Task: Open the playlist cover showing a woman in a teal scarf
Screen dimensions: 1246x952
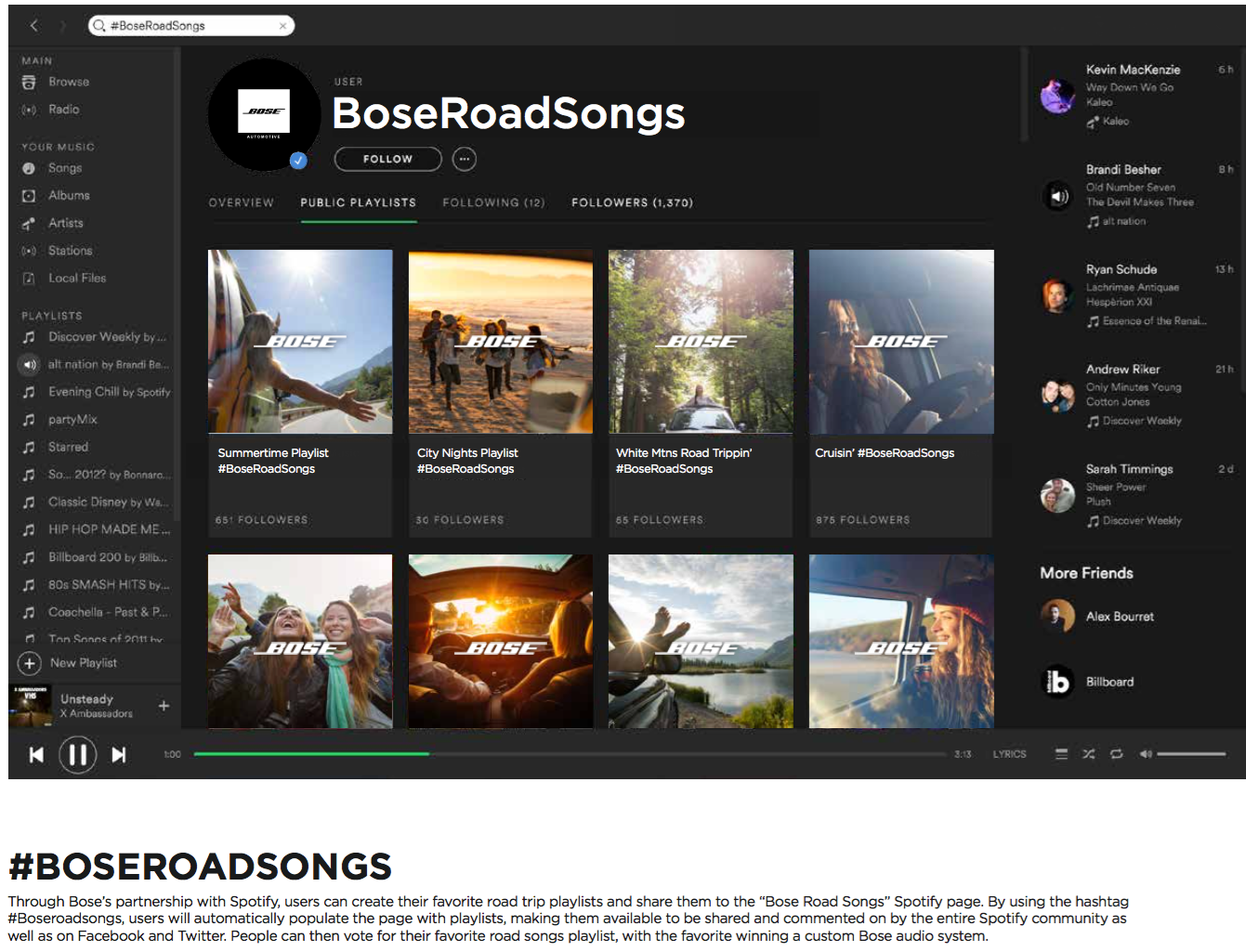Action: 300,641
